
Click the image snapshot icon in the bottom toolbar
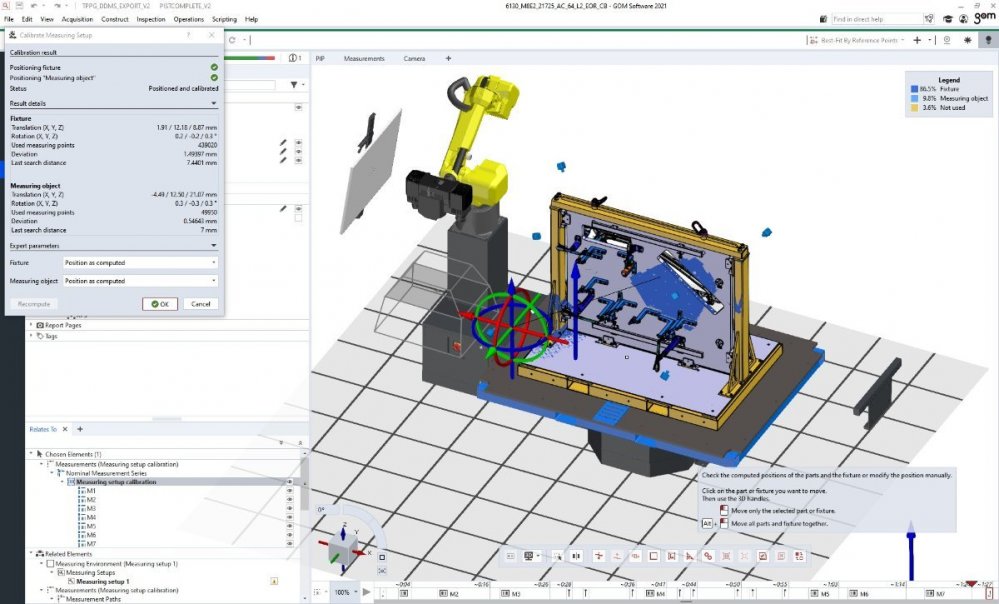(x=763, y=556)
